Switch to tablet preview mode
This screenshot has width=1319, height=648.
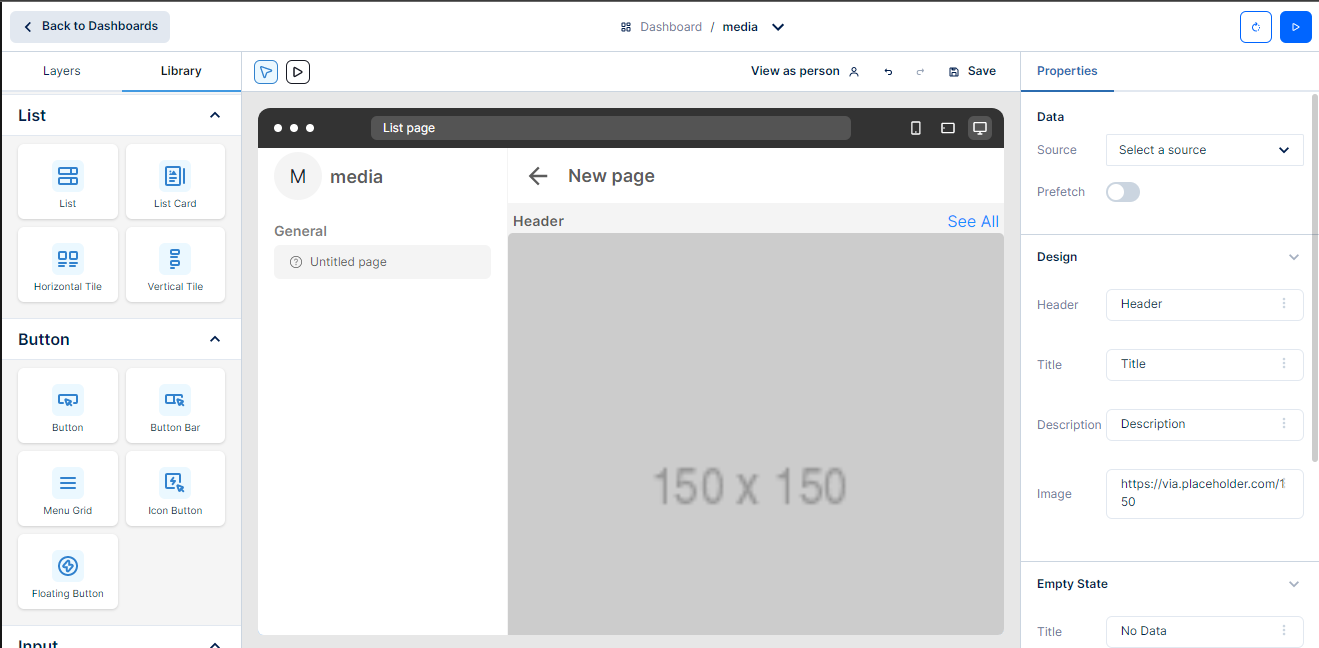point(948,128)
